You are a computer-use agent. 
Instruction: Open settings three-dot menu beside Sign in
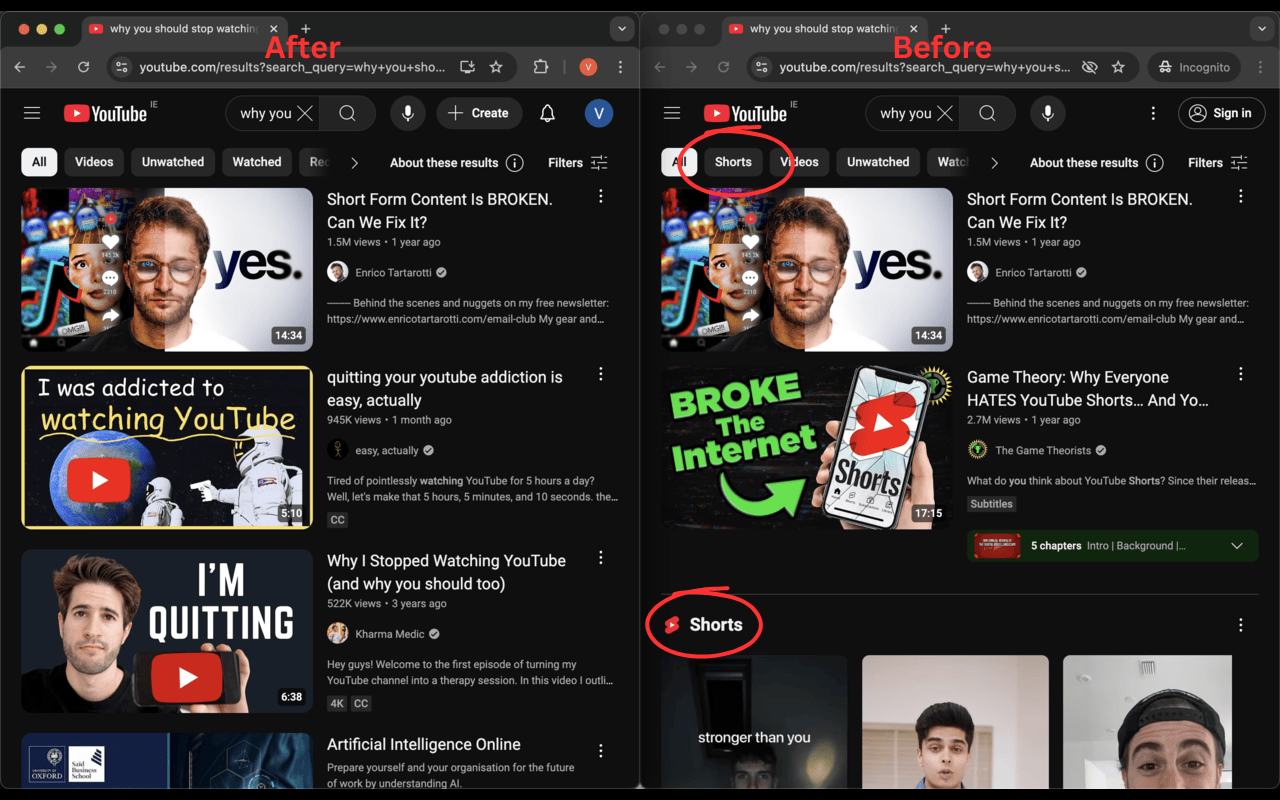[1153, 113]
